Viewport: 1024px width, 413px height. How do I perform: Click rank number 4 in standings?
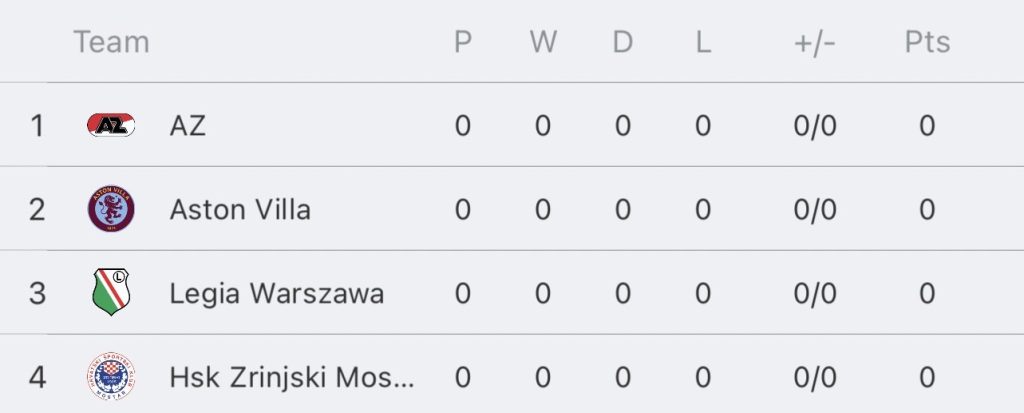[x=37, y=378]
